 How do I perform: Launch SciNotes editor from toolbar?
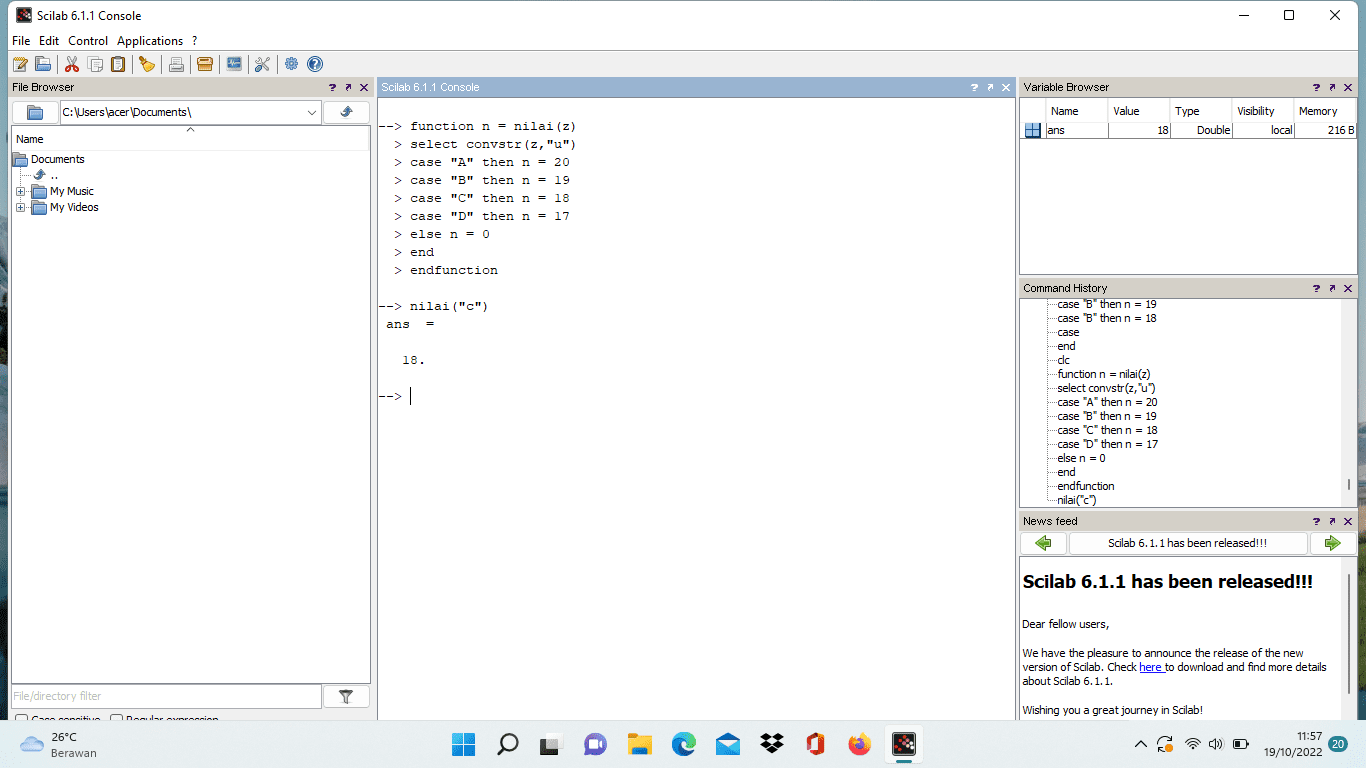coord(20,64)
